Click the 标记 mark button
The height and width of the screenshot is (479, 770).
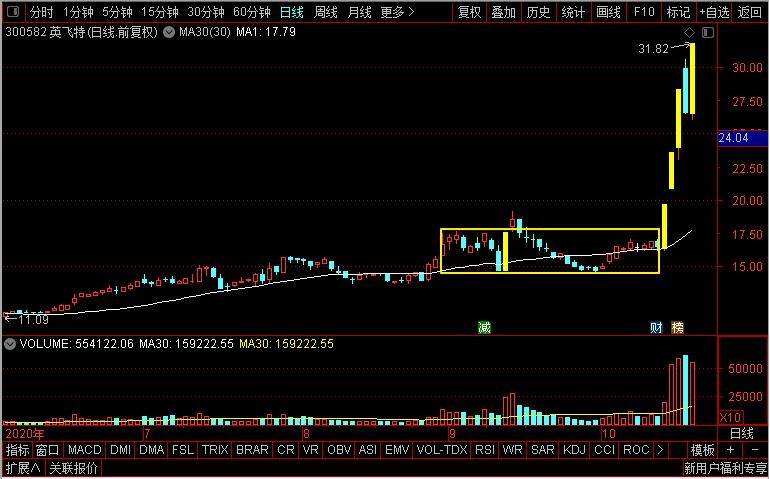click(679, 12)
